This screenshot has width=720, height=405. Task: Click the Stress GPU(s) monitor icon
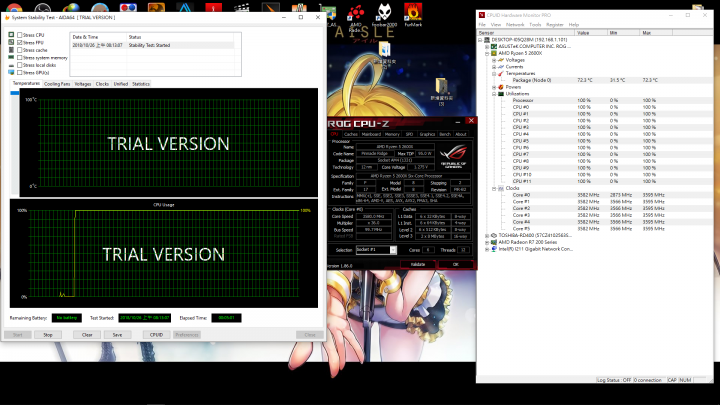(x=11, y=73)
